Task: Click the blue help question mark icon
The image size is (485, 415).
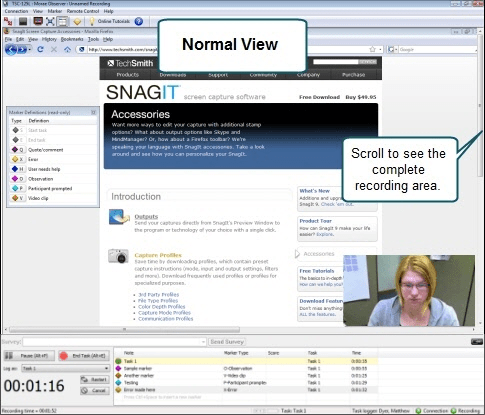Action: point(139,21)
